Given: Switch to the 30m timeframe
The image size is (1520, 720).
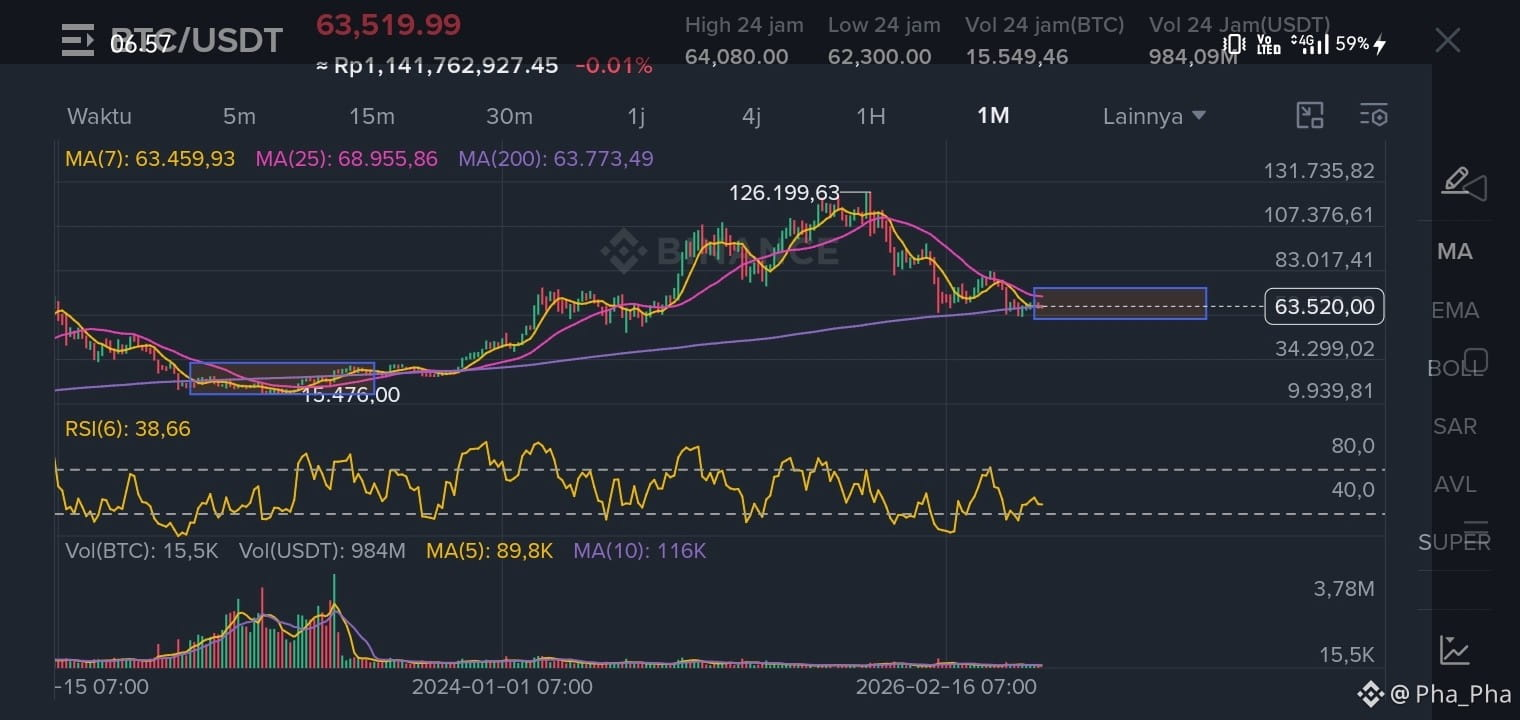Looking at the screenshot, I should coord(509,116).
